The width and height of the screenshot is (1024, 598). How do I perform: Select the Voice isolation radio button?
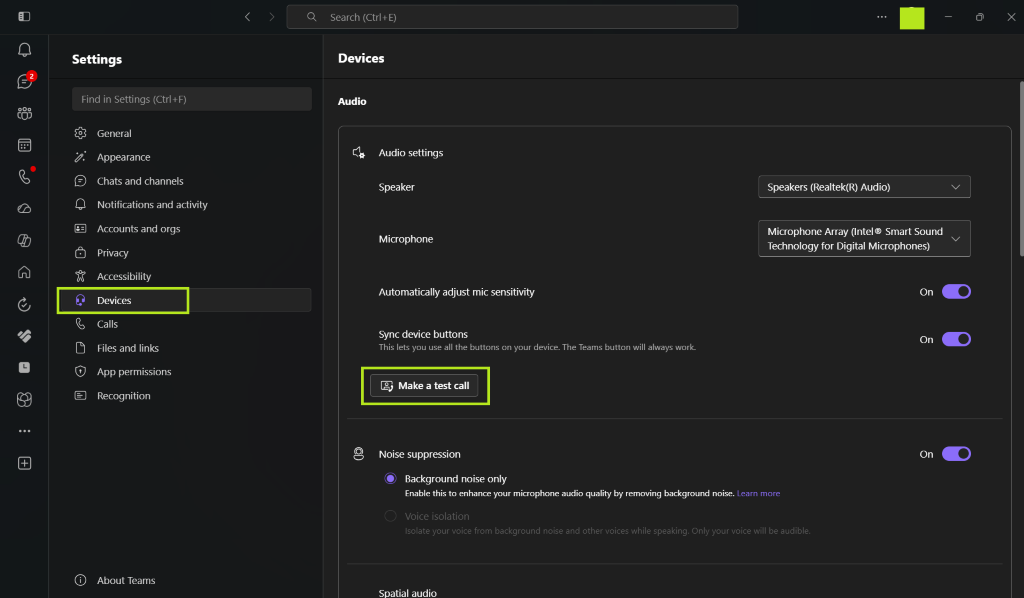click(x=391, y=516)
